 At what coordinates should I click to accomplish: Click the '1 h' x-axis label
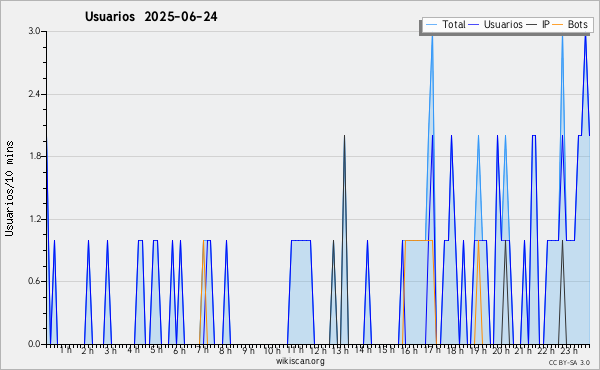point(65,350)
